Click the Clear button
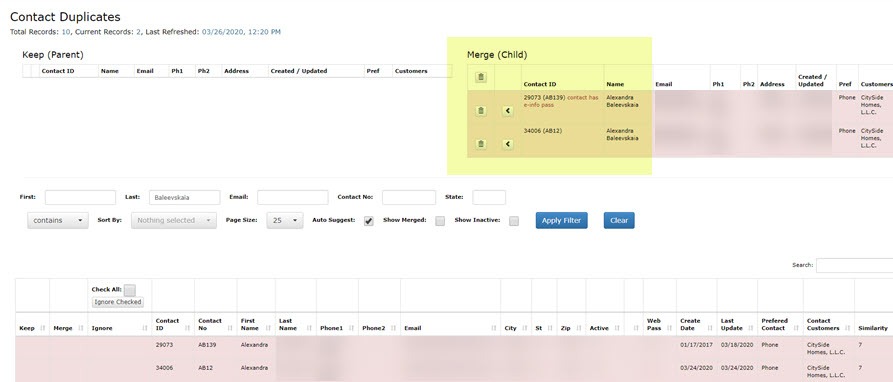This screenshot has height=382, width=893. [x=619, y=220]
